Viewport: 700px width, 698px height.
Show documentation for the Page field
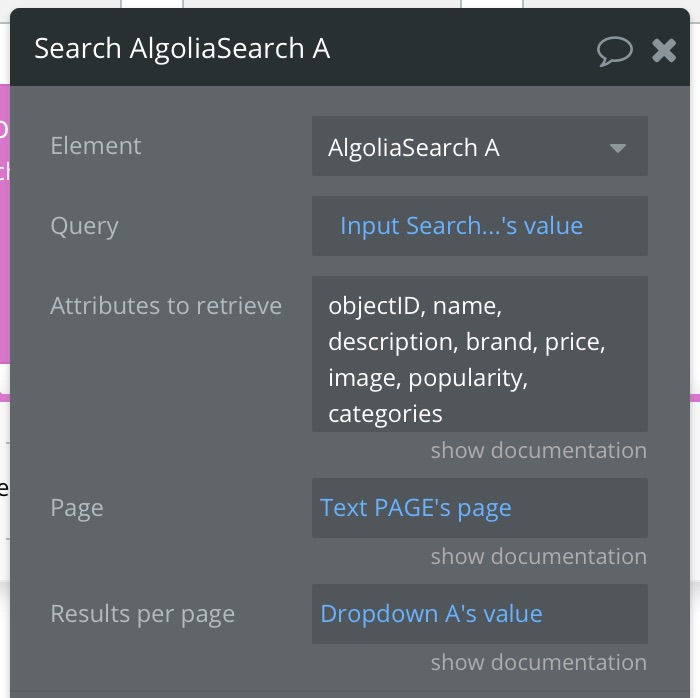pyautogui.click(x=538, y=557)
